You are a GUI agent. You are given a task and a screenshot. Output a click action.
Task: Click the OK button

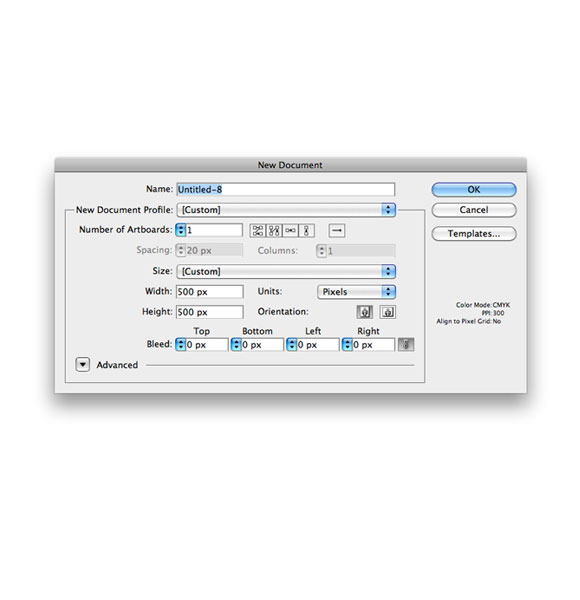(x=474, y=189)
